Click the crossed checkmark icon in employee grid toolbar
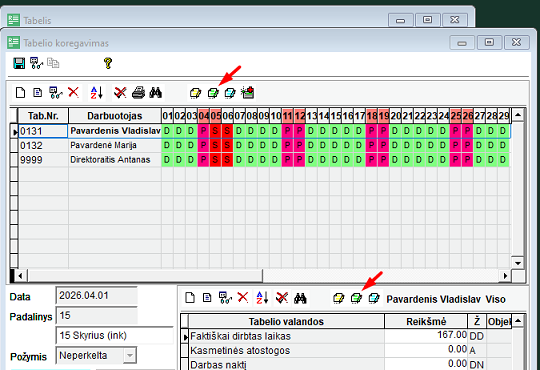 pos(120,93)
